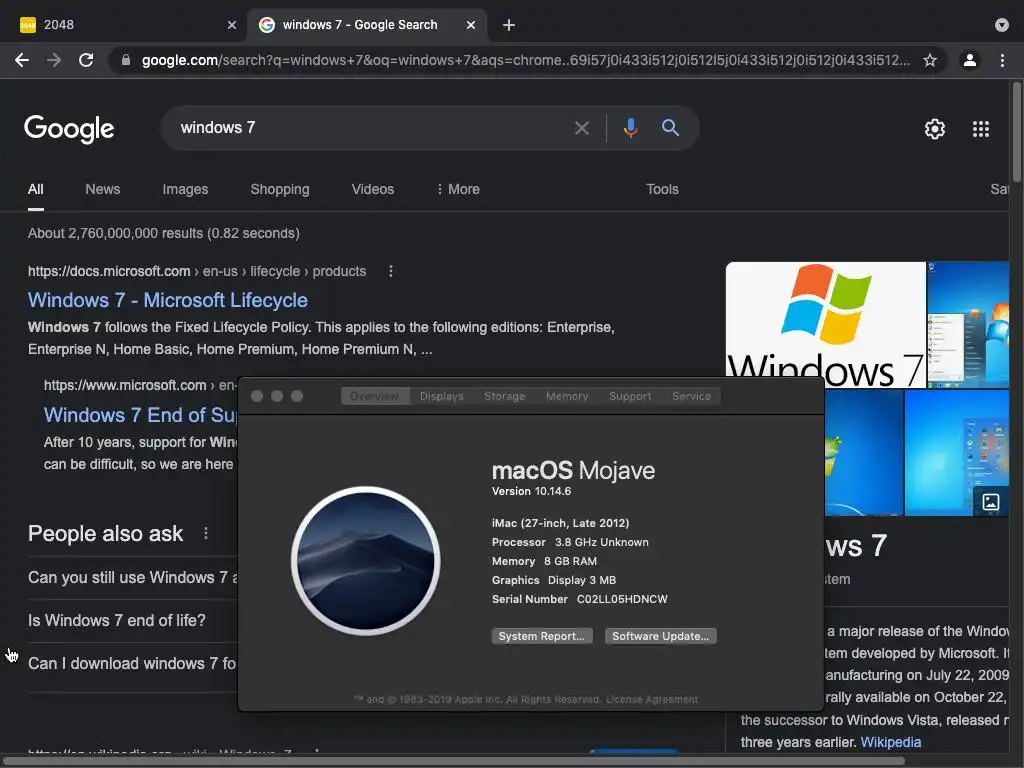The width and height of the screenshot is (1024, 768).
Task: Open a new browser tab
Action: [x=509, y=25]
